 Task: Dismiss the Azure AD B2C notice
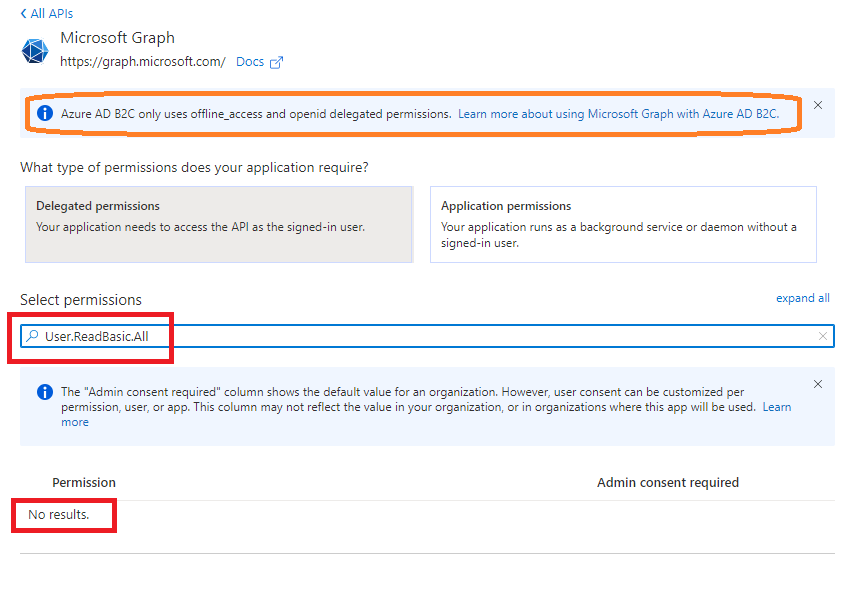[x=817, y=105]
